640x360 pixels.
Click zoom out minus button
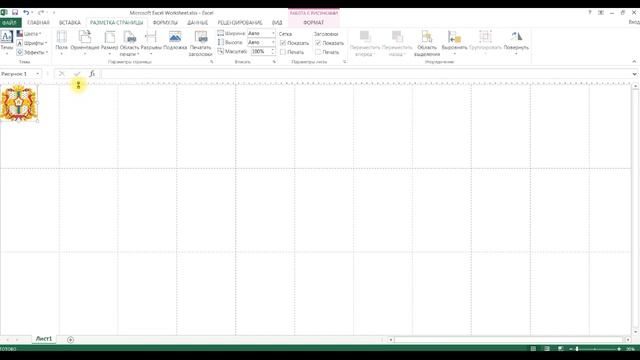coord(571,349)
